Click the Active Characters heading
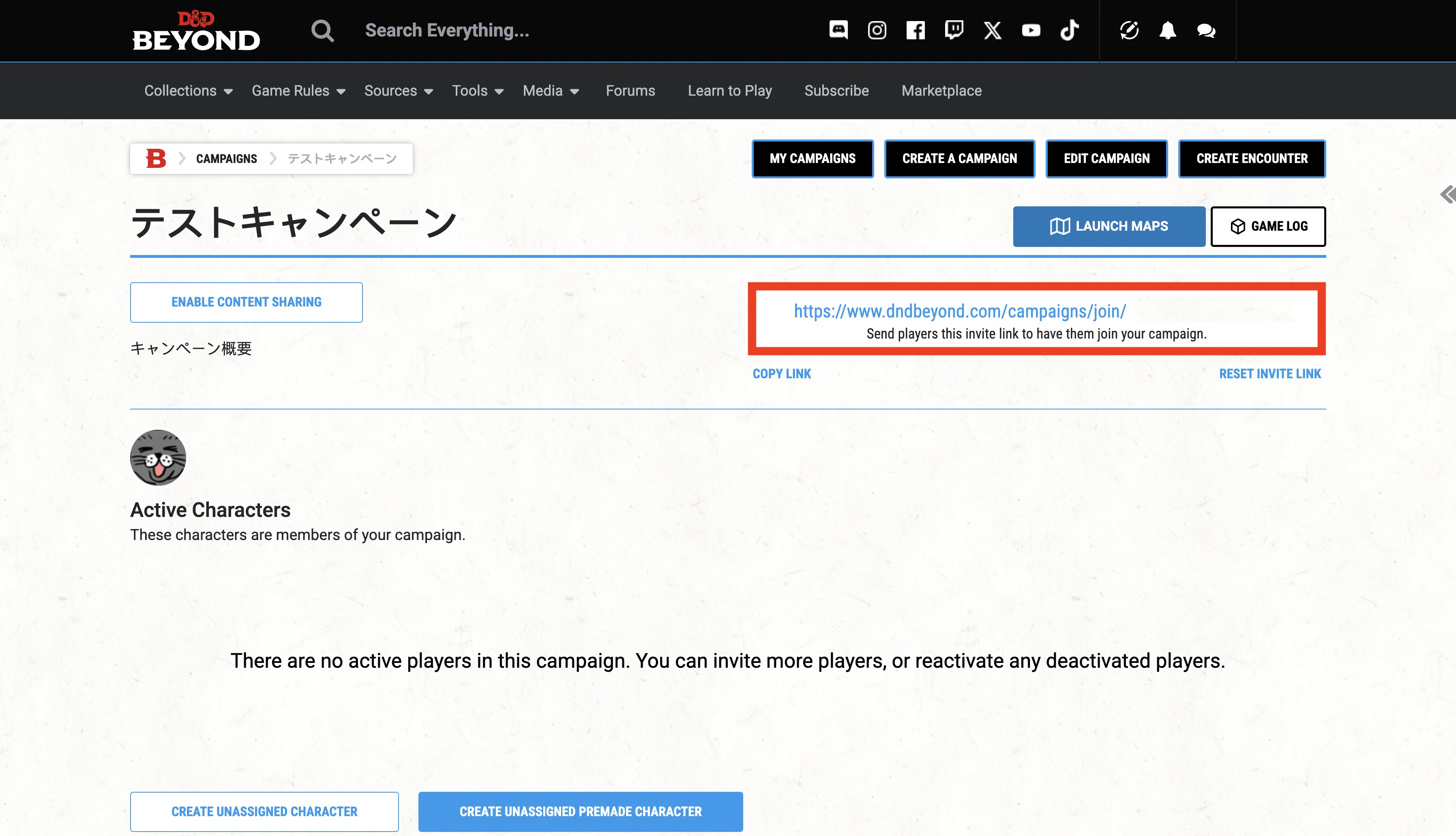 [x=210, y=510]
